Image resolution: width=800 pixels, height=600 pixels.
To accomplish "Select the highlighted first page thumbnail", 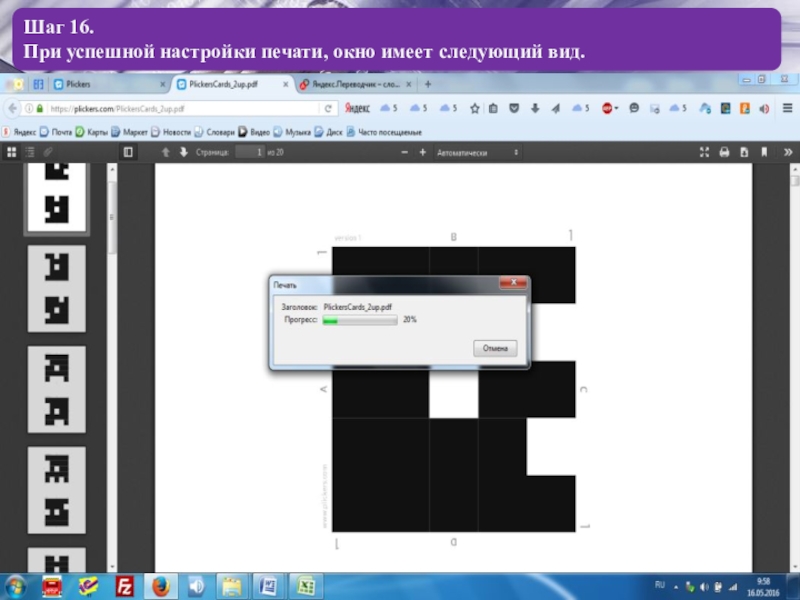I will click(57, 197).
